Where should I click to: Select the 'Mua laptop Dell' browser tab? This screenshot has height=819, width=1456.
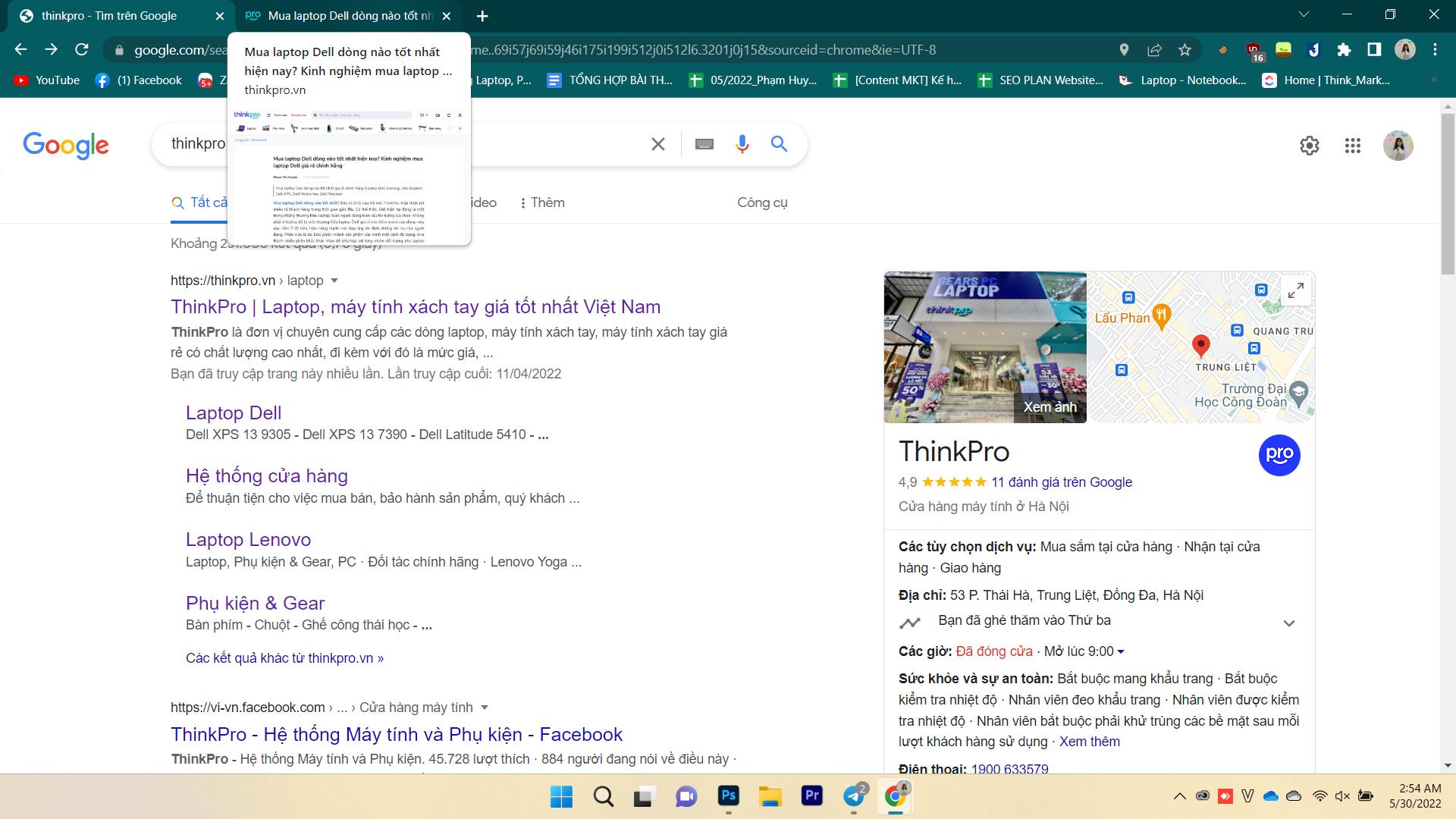coord(350,16)
